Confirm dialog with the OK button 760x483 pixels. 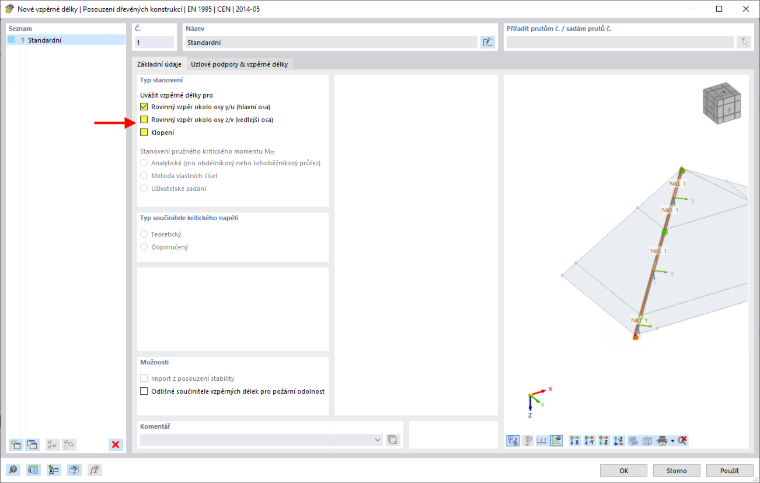(x=623, y=470)
